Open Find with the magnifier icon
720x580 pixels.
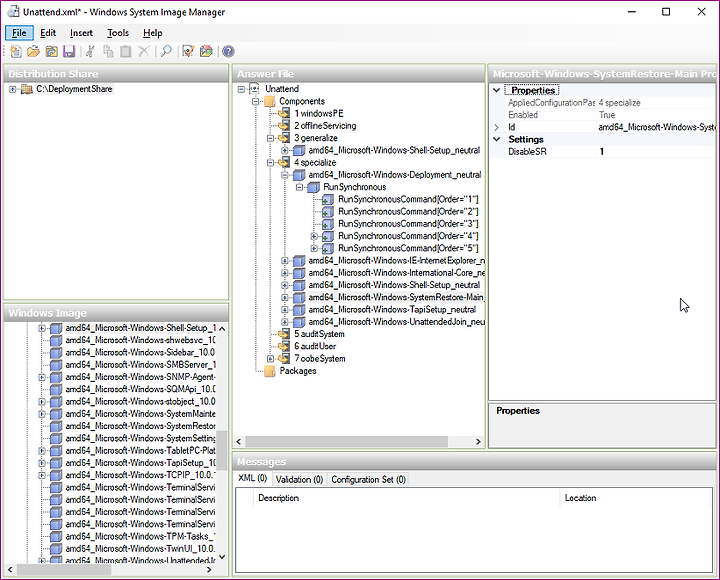166,51
